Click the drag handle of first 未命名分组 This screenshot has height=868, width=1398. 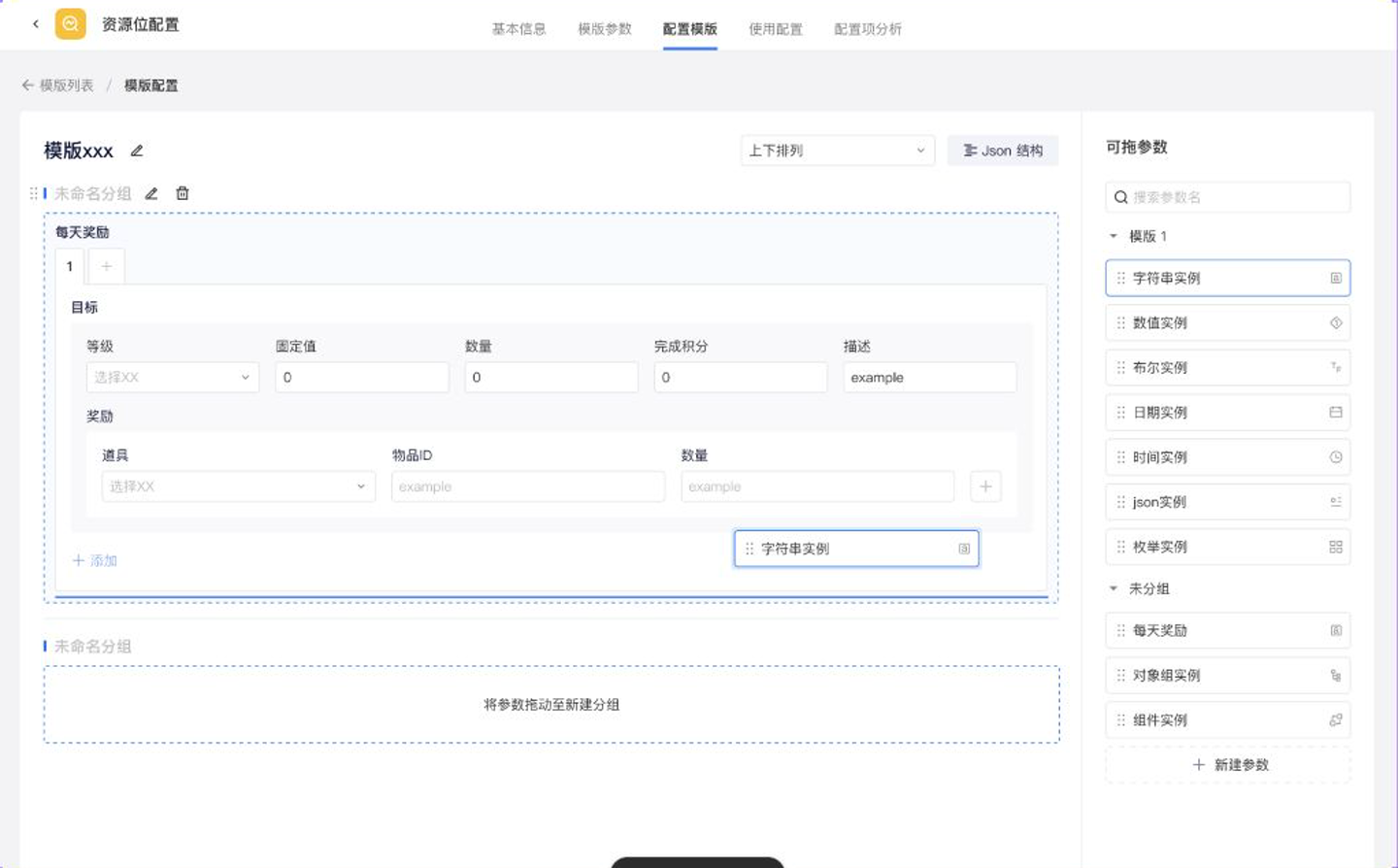[x=34, y=193]
